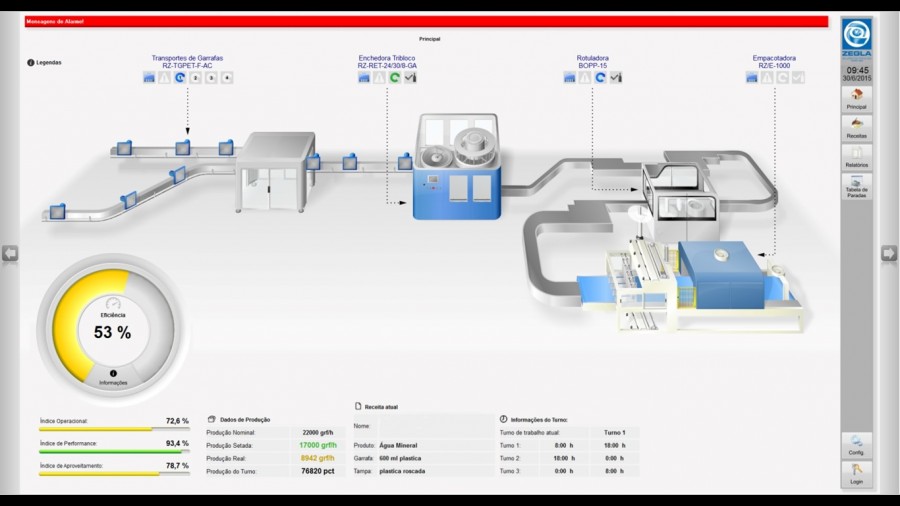The height and width of the screenshot is (506, 900).
Task: Click the Produção Setada value 17000 gr/h
Action: tap(318, 445)
